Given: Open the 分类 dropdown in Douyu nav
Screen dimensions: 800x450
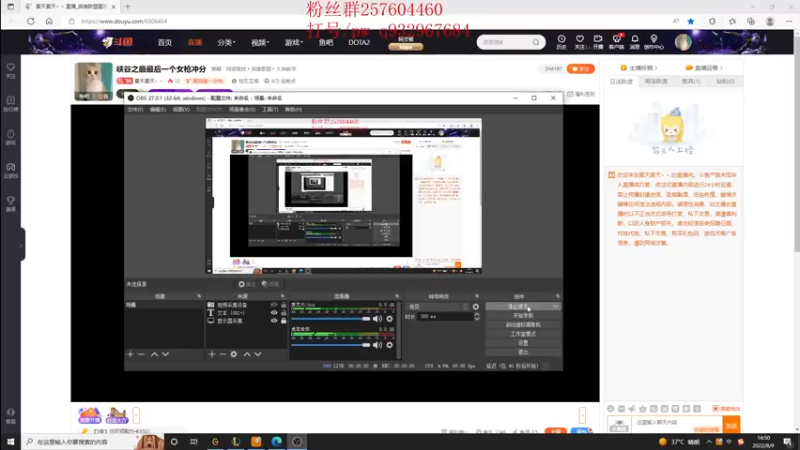Looking at the screenshot, I should pyautogui.click(x=226, y=42).
